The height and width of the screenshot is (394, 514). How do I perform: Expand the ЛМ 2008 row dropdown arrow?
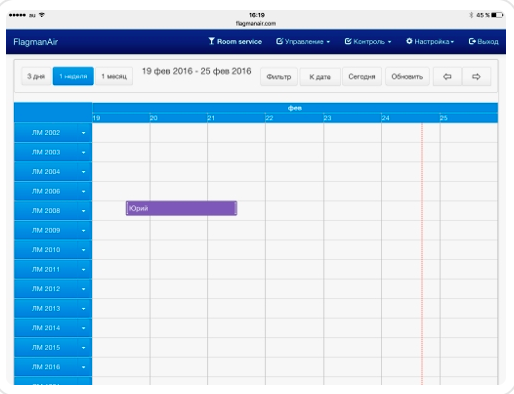[x=84, y=211]
